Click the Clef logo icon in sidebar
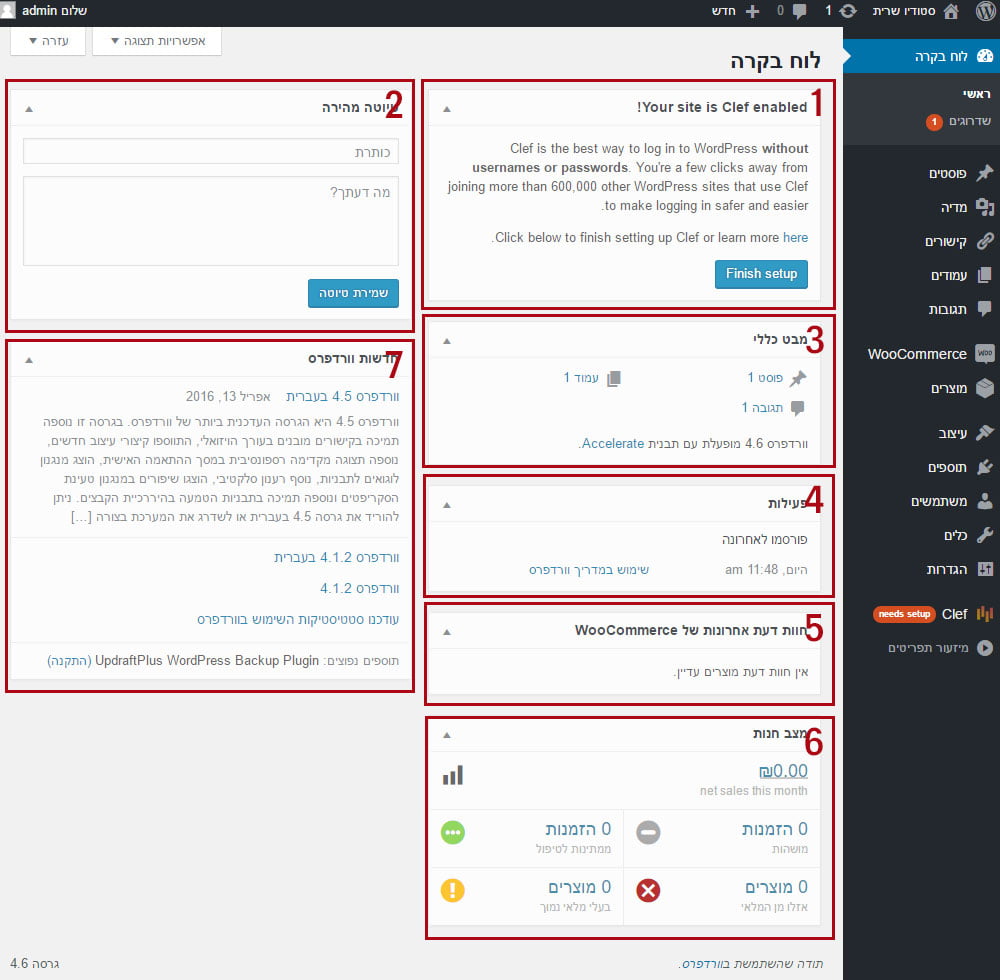 click(985, 613)
